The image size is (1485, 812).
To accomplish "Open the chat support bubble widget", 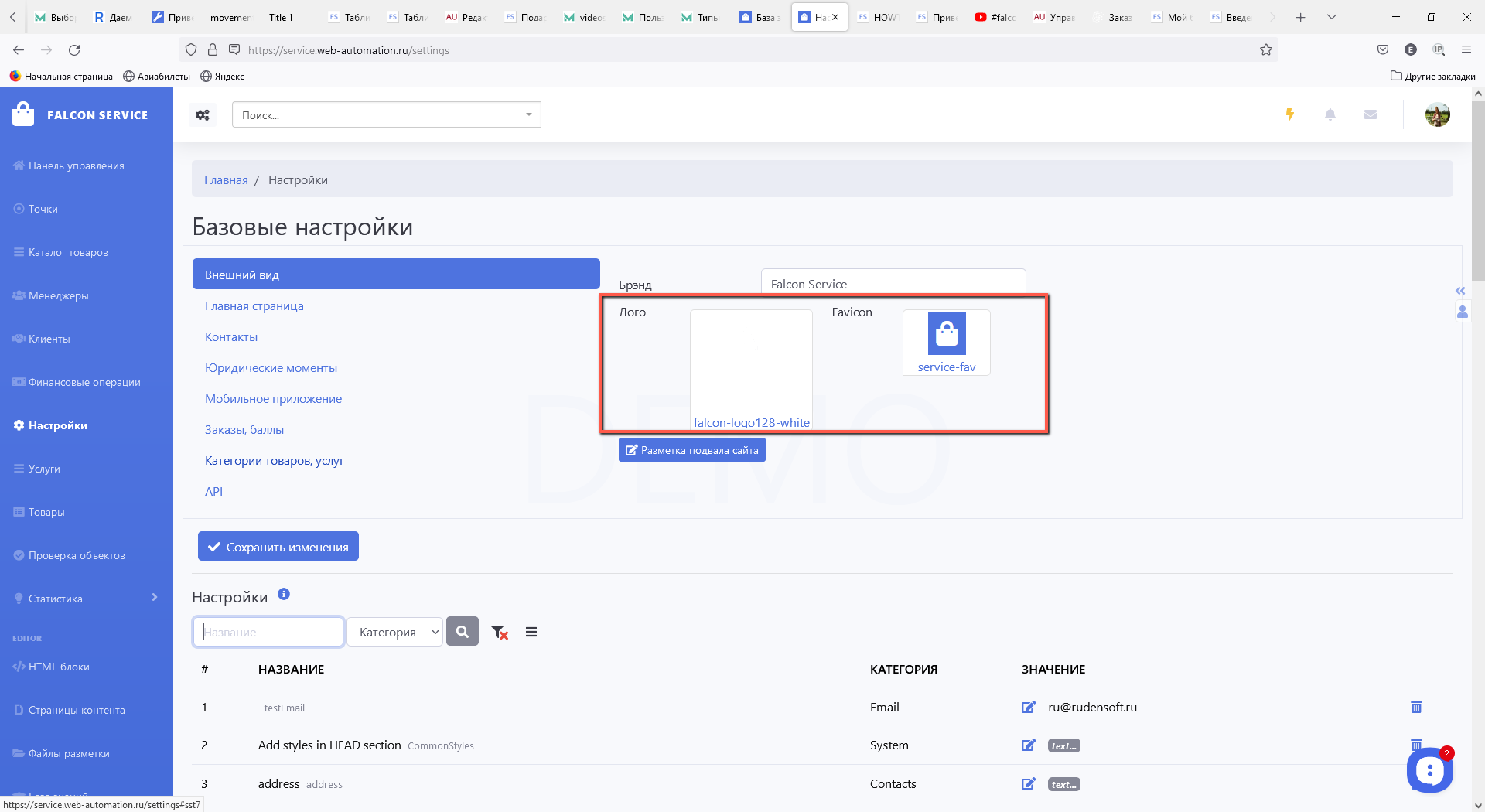I will tap(1429, 769).
